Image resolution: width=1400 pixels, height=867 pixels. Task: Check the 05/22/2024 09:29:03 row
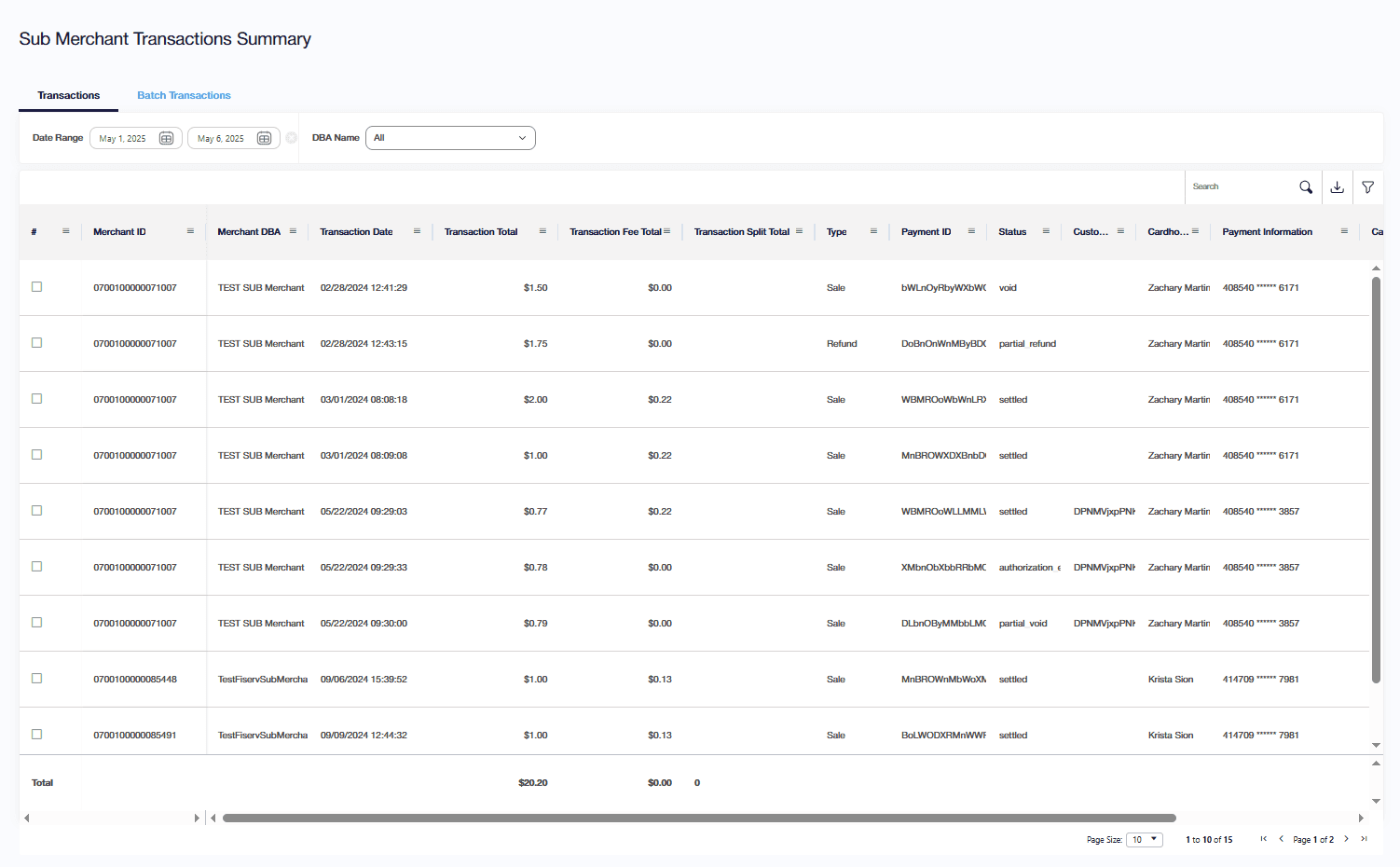pos(37,511)
